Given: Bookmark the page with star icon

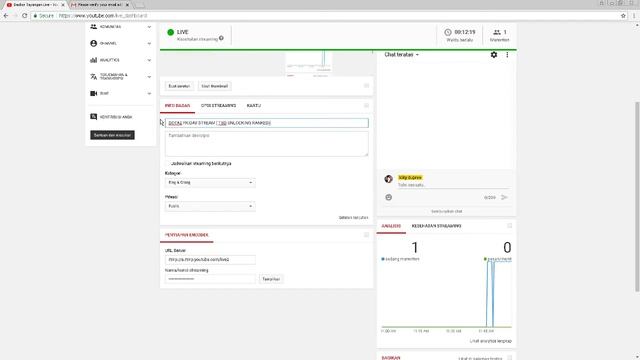Looking at the screenshot, I should coord(623,16).
